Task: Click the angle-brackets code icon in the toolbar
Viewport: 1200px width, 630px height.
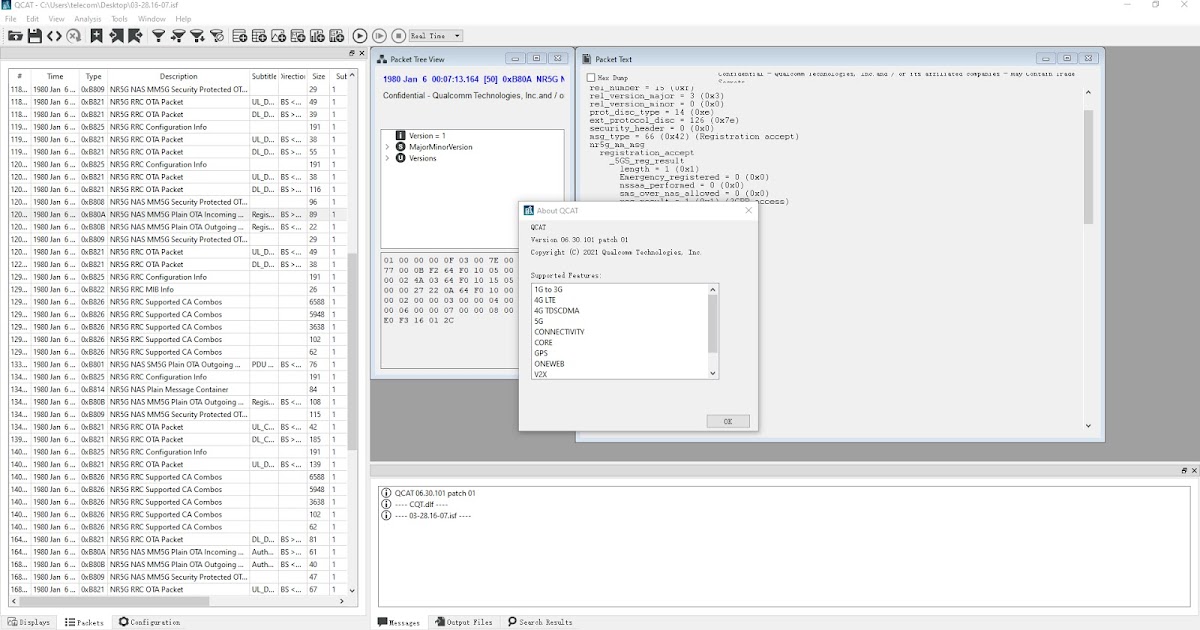Action: click(x=54, y=36)
